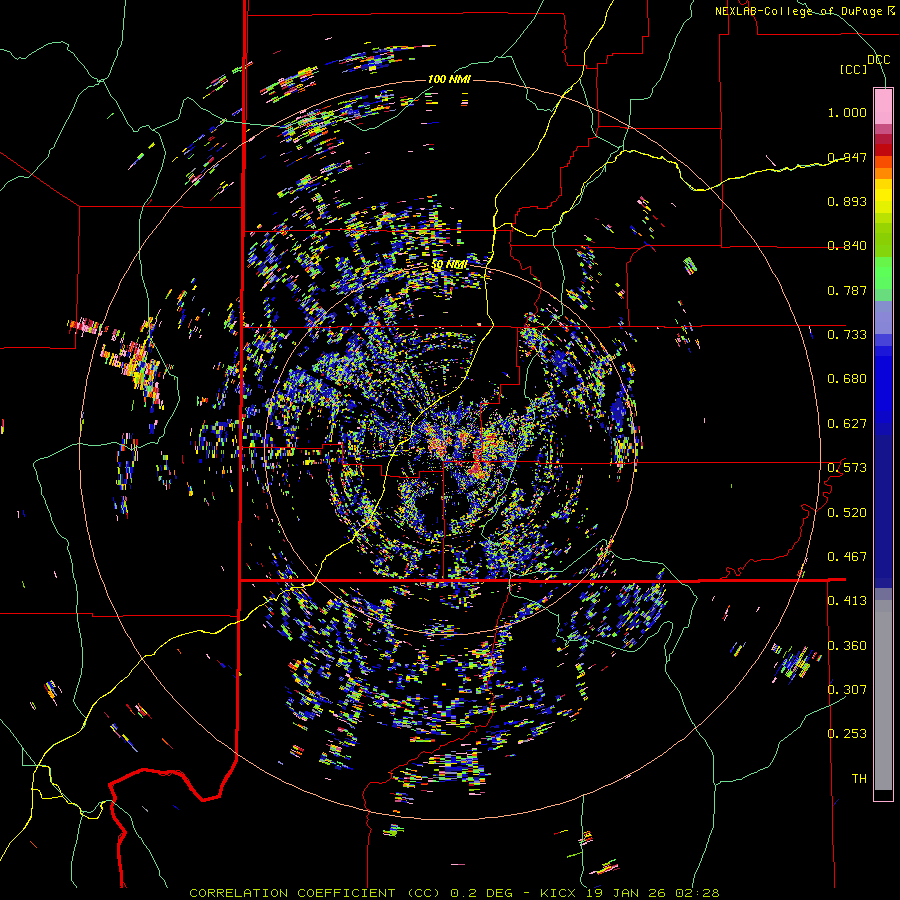Select the 0.360 scale value
Screen dimensions: 900x900
point(847,646)
